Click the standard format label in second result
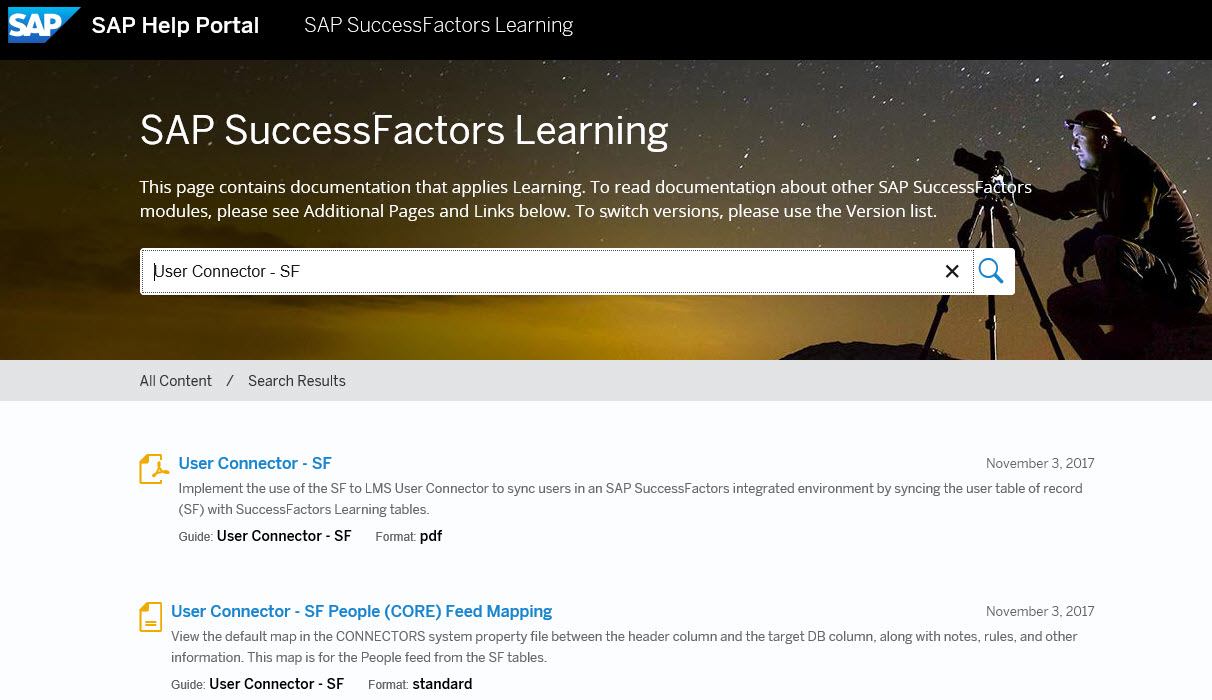1212x700 pixels. 442,684
